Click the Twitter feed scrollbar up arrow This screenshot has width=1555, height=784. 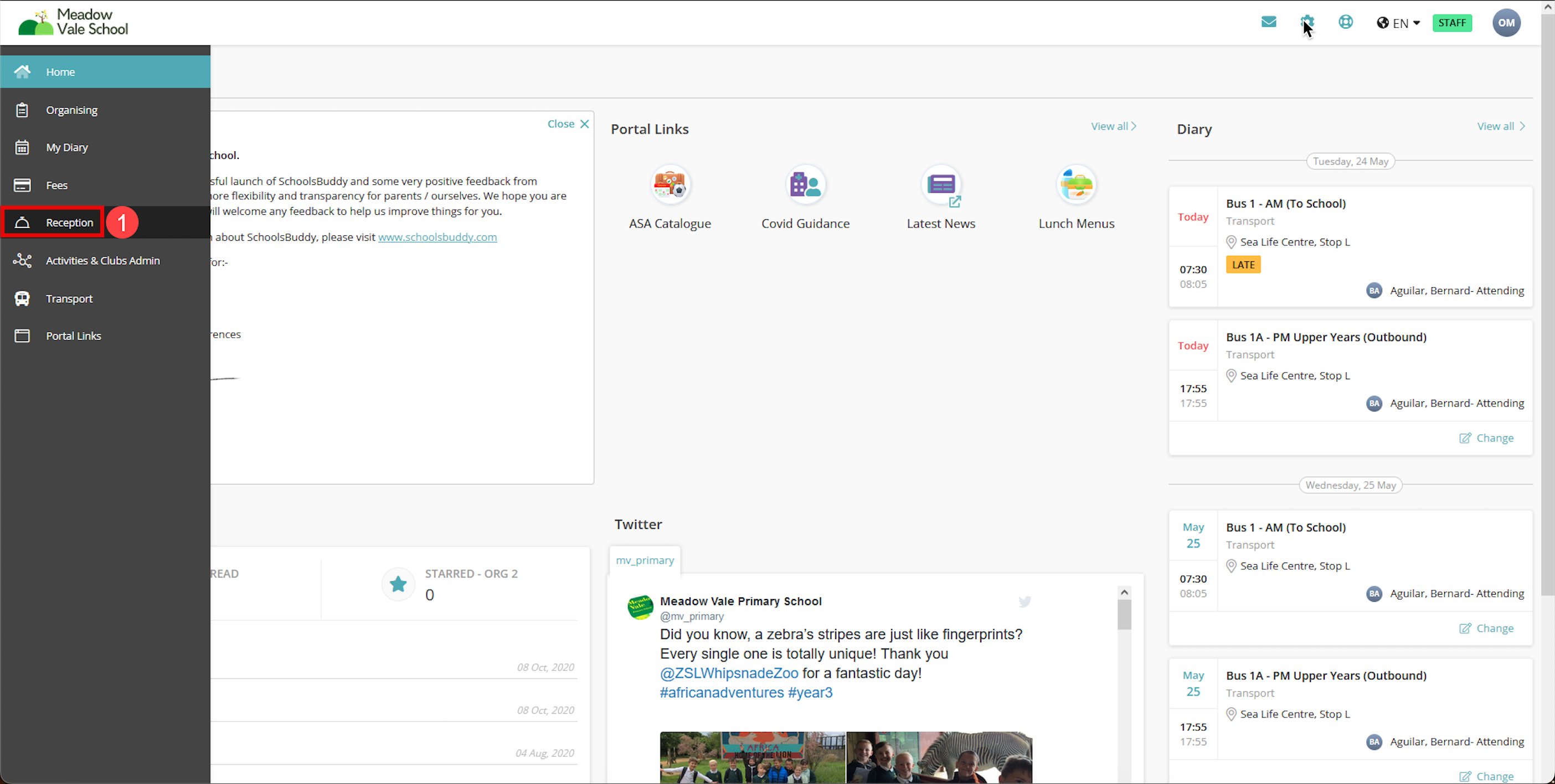point(1124,592)
